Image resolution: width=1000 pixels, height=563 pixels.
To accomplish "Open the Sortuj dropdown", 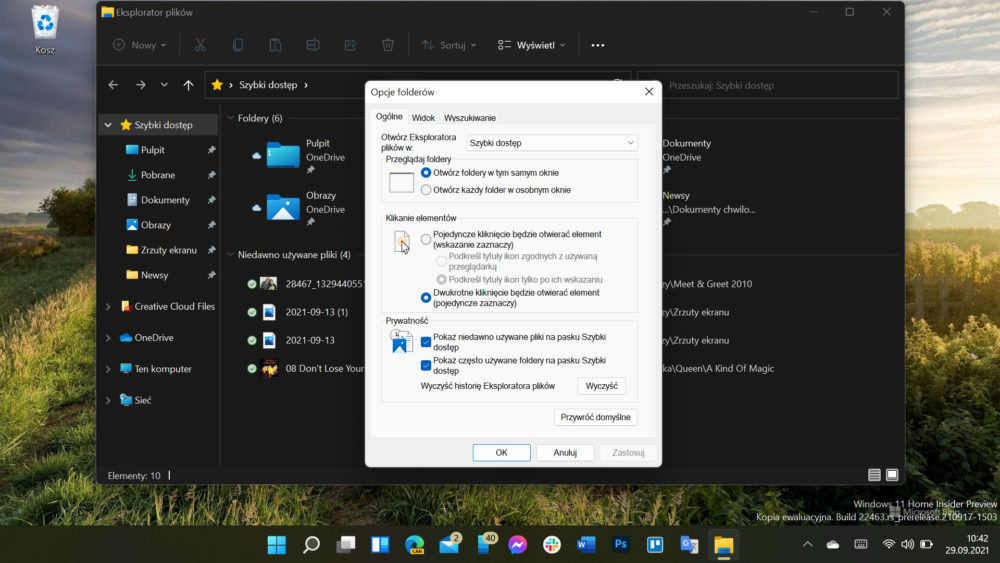I will [x=449, y=45].
